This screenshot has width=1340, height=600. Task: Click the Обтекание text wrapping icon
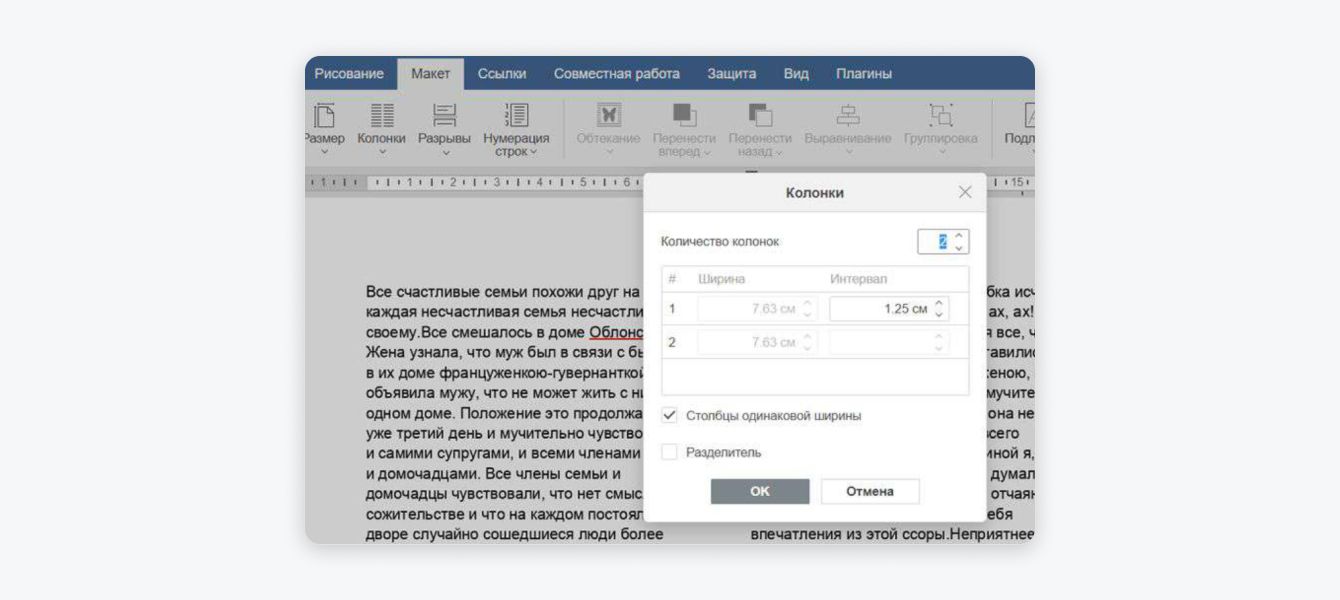608,115
